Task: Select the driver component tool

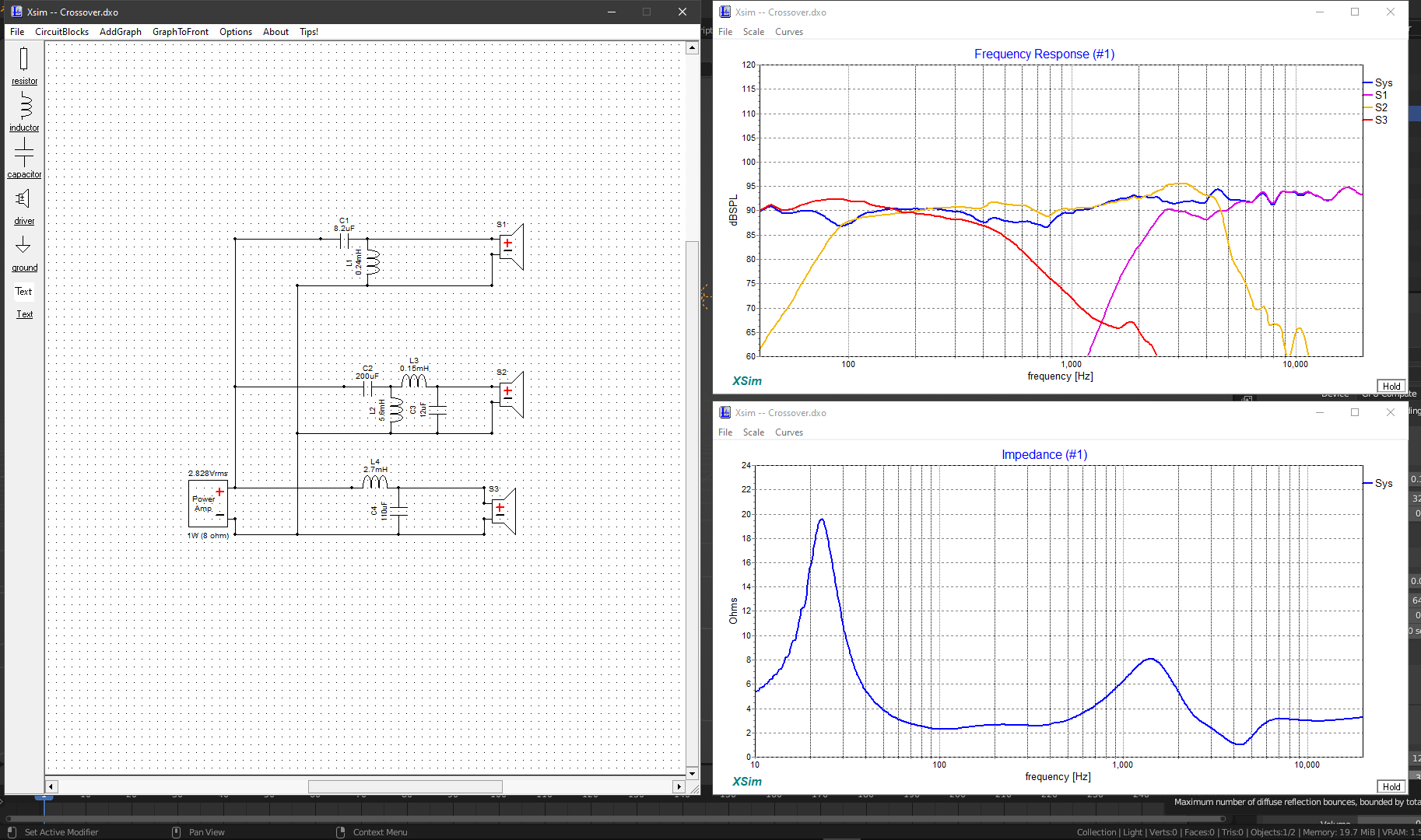Action: click(24, 206)
